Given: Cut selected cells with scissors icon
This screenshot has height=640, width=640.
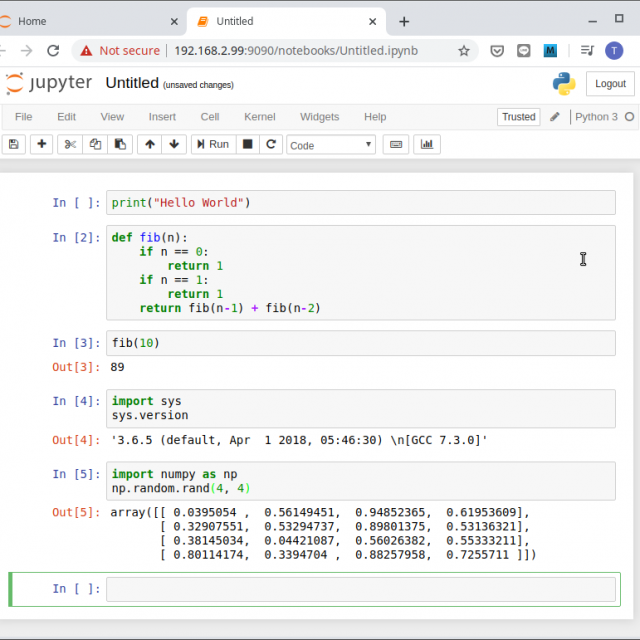Looking at the screenshot, I should point(70,144).
